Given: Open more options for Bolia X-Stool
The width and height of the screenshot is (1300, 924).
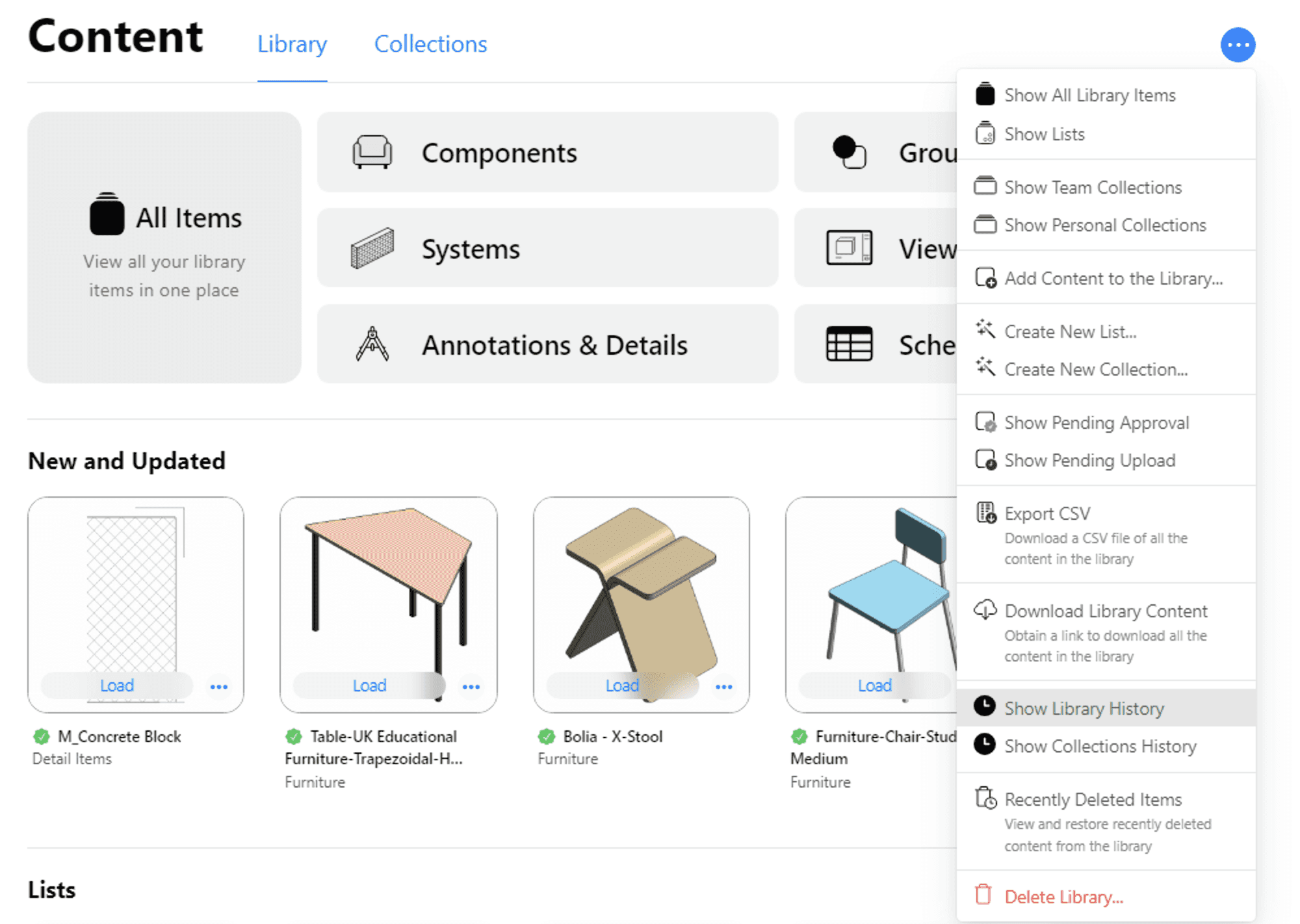Looking at the screenshot, I should point(723,686).
